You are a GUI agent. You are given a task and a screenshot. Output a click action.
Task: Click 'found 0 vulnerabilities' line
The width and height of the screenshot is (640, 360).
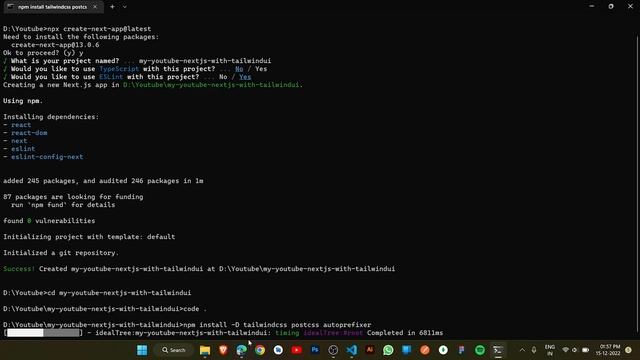click(x=49, y=221)
